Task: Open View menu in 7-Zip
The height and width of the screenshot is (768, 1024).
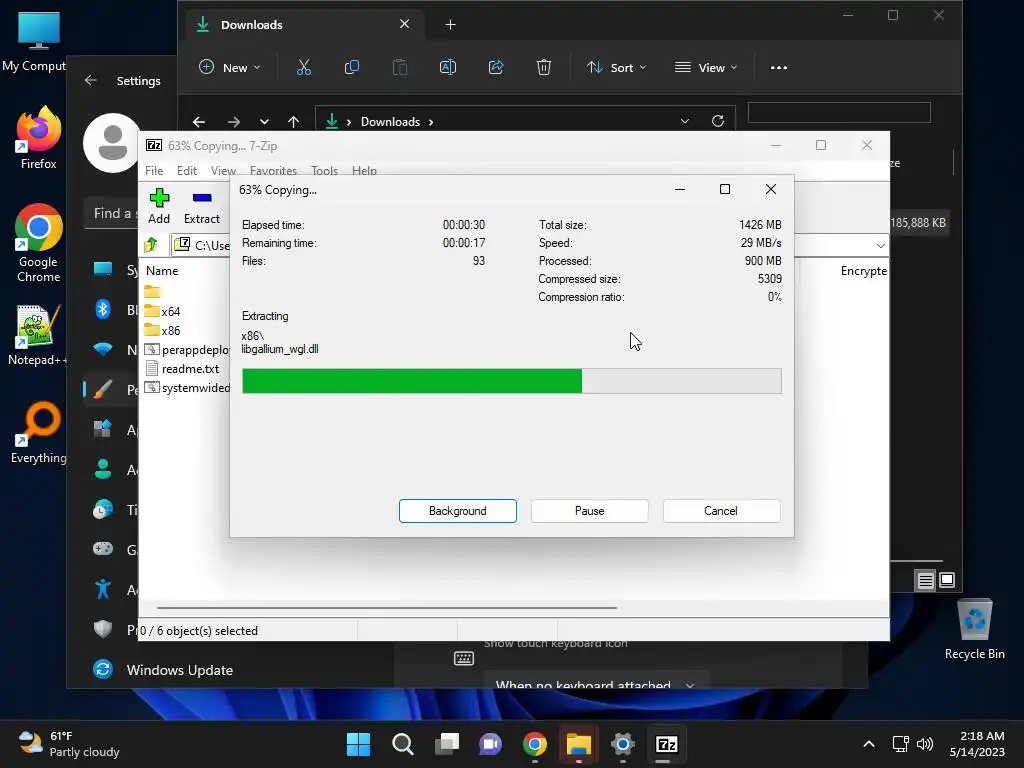Action: (x=223, y=170)
